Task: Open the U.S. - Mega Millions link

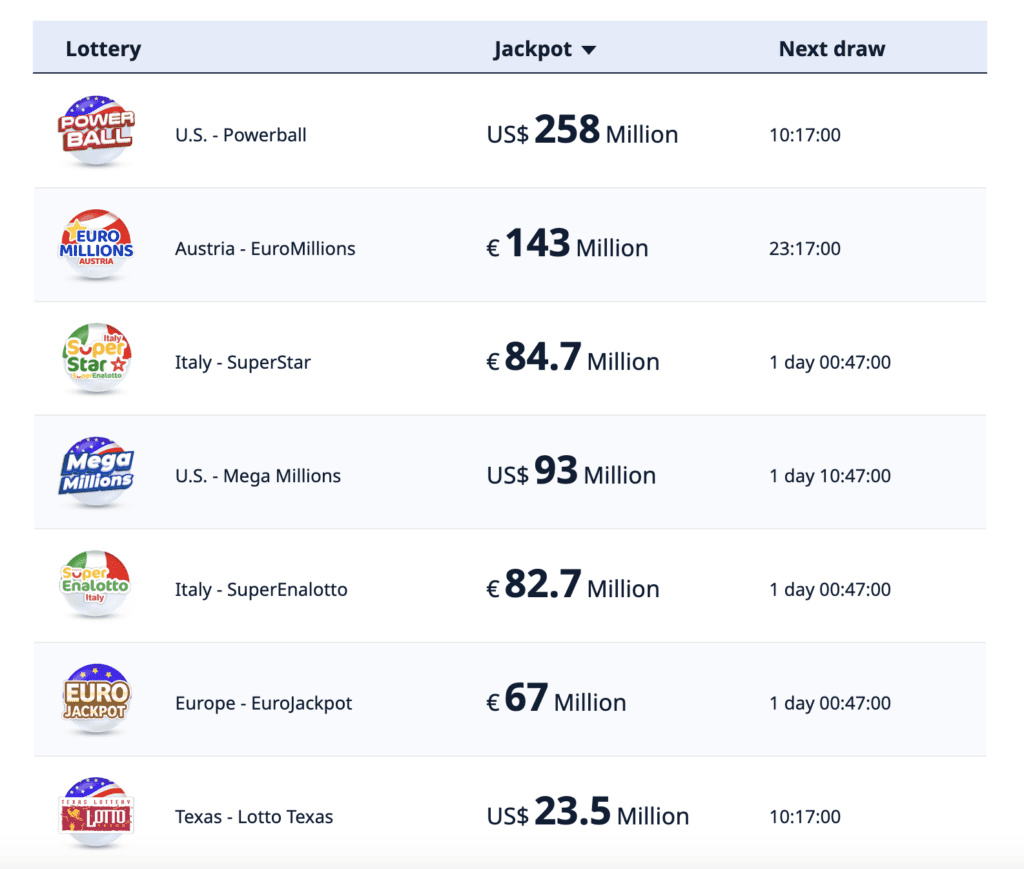Action: tap(257, 476)
